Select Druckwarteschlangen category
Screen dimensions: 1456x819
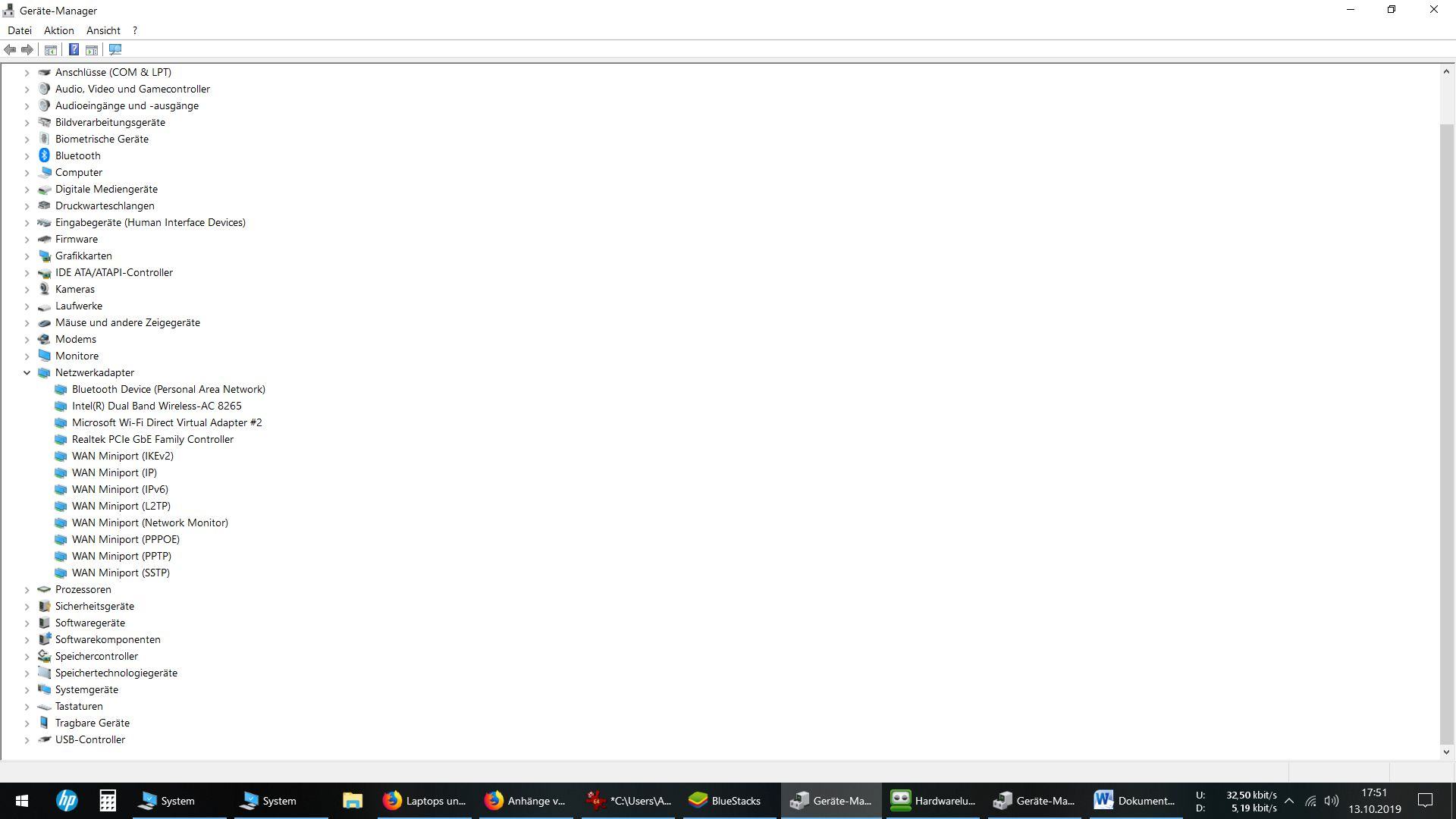pos(105,206)
